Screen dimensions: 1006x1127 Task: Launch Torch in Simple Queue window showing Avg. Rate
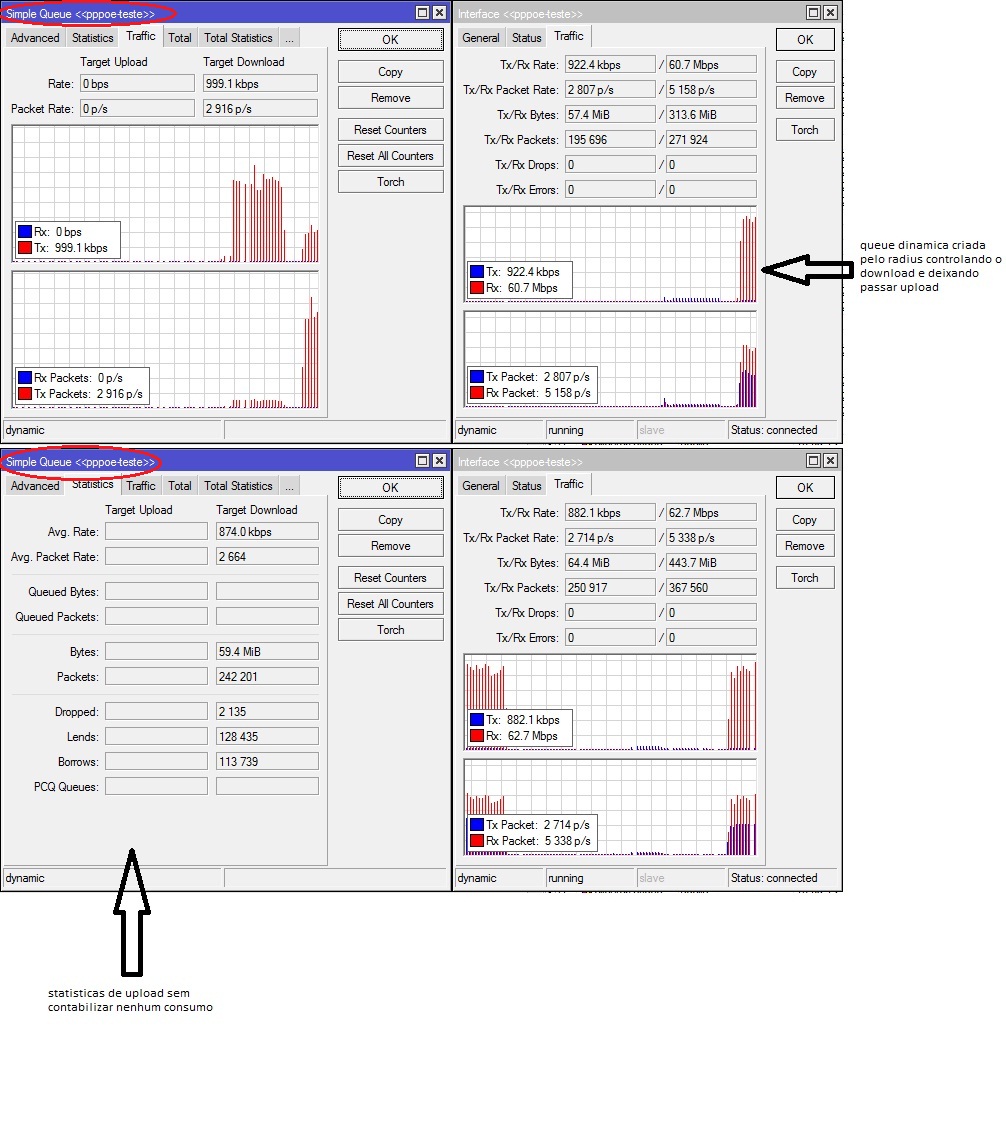pyautogui.click(x=390, y=630)
